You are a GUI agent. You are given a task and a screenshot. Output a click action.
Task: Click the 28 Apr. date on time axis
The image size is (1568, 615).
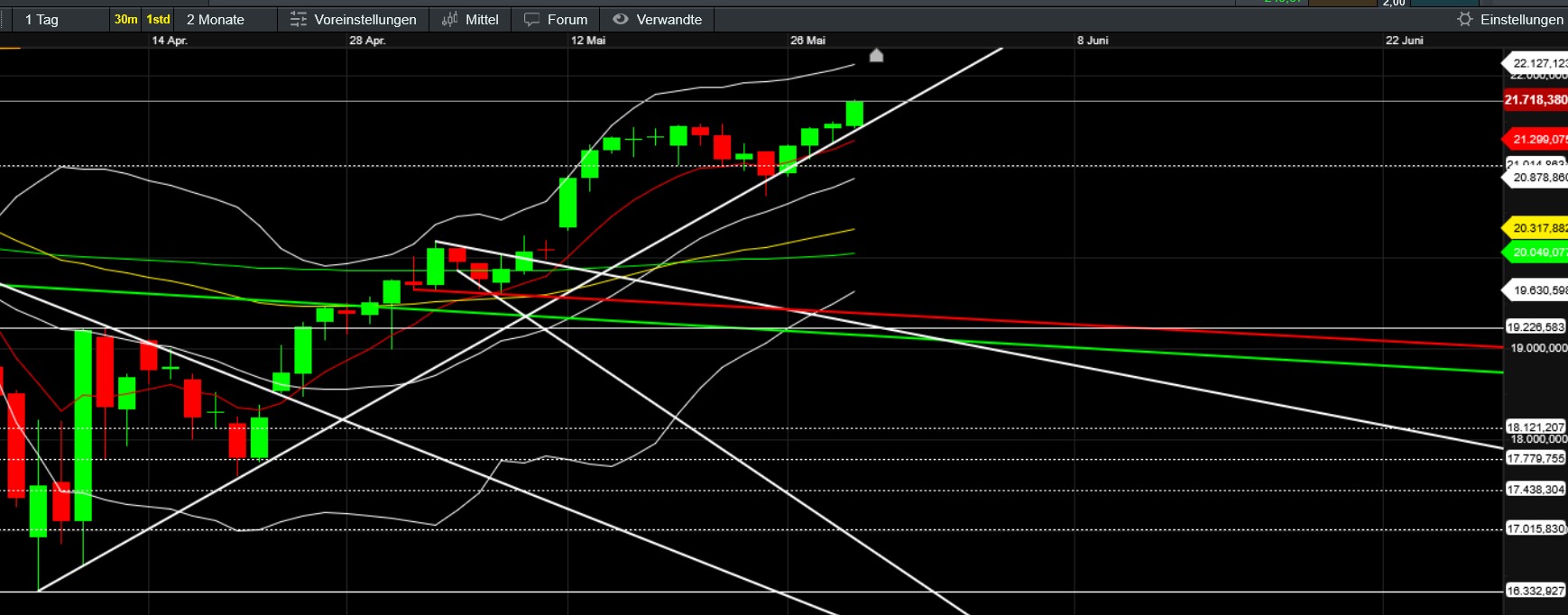[x=367, y=41]
